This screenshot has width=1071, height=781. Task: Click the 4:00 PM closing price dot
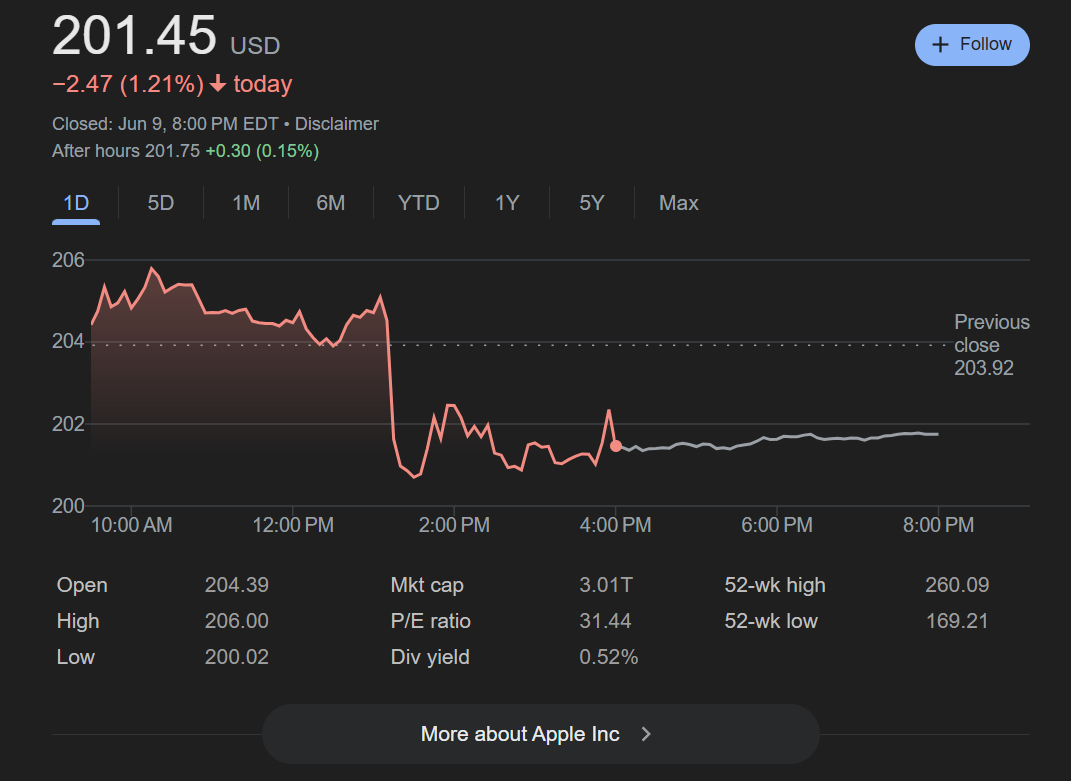coord(616,446)
